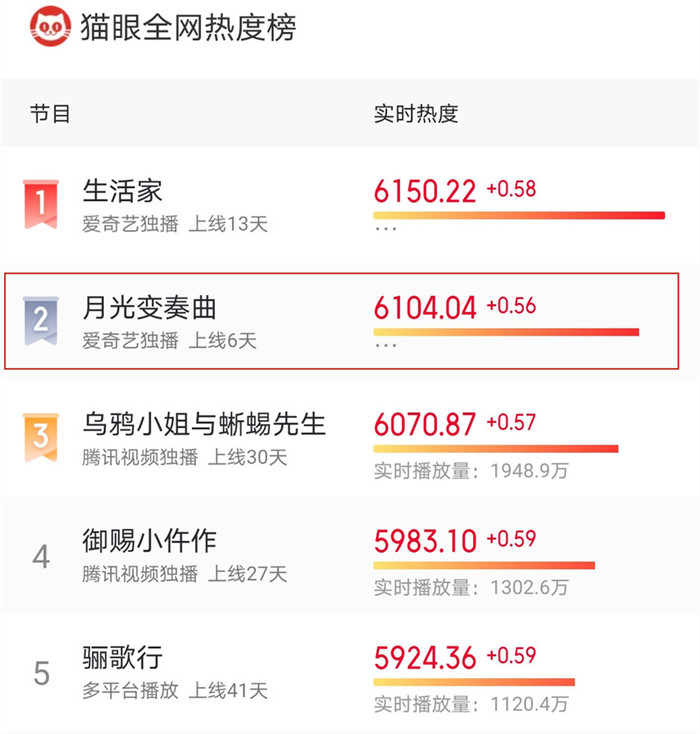Click the rank number 5

click(41, 673)
